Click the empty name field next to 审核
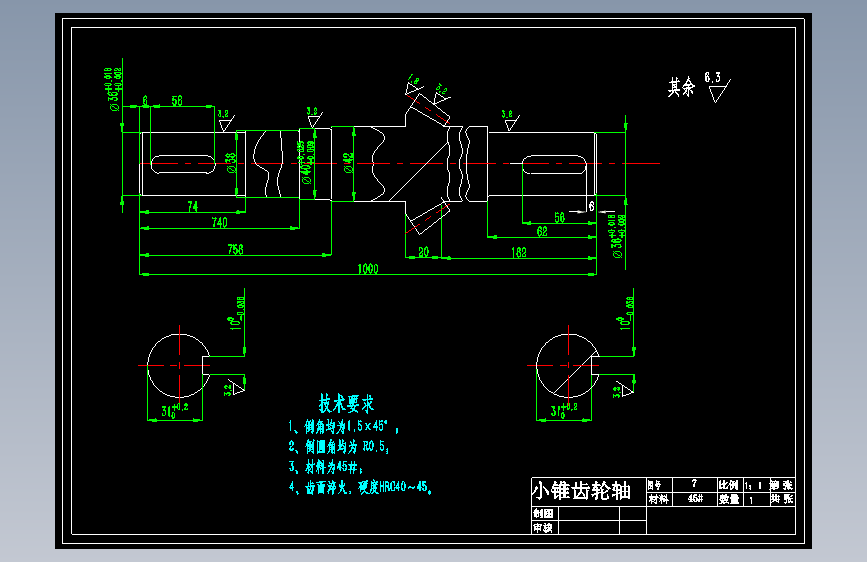 point(588,528)
